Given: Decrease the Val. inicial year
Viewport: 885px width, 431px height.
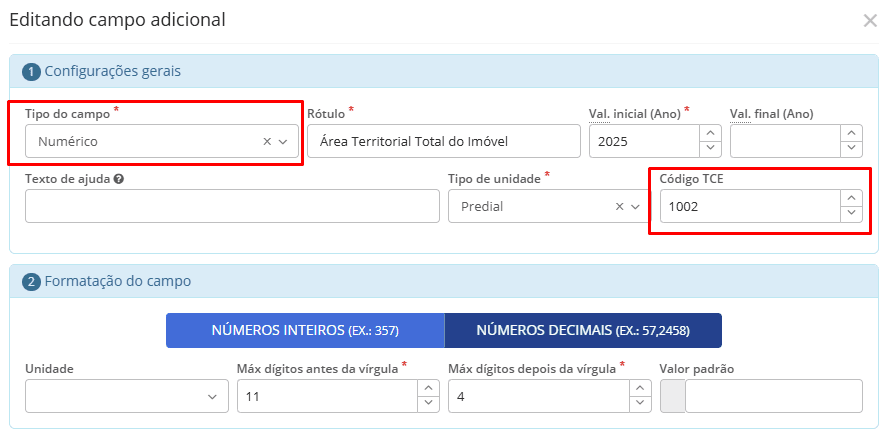Looking at the screenshot, I should (709, 149).
